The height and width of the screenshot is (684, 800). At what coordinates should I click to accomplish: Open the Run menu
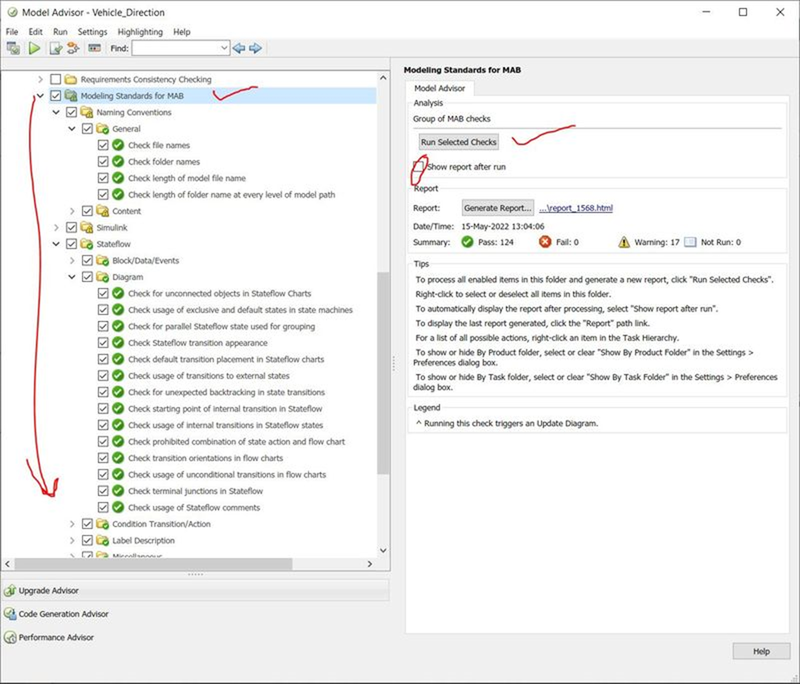(60, 32)
